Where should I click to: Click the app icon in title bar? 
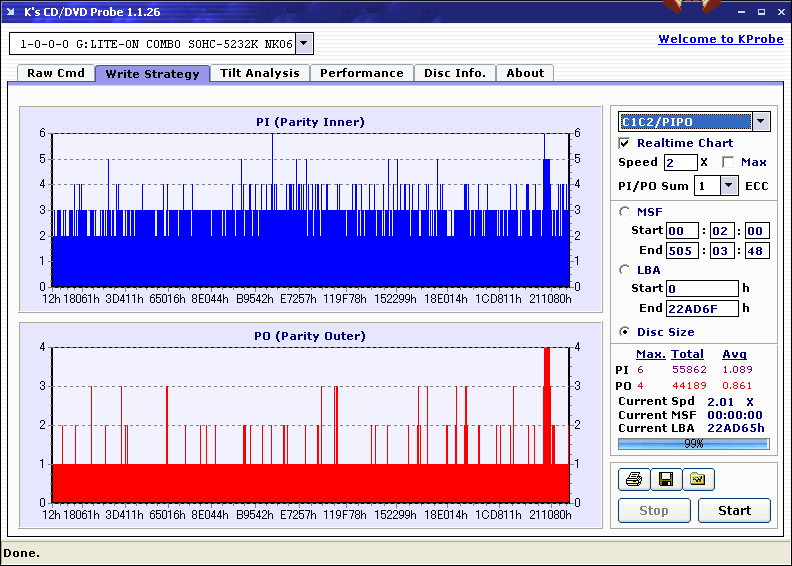click(12, 9)
